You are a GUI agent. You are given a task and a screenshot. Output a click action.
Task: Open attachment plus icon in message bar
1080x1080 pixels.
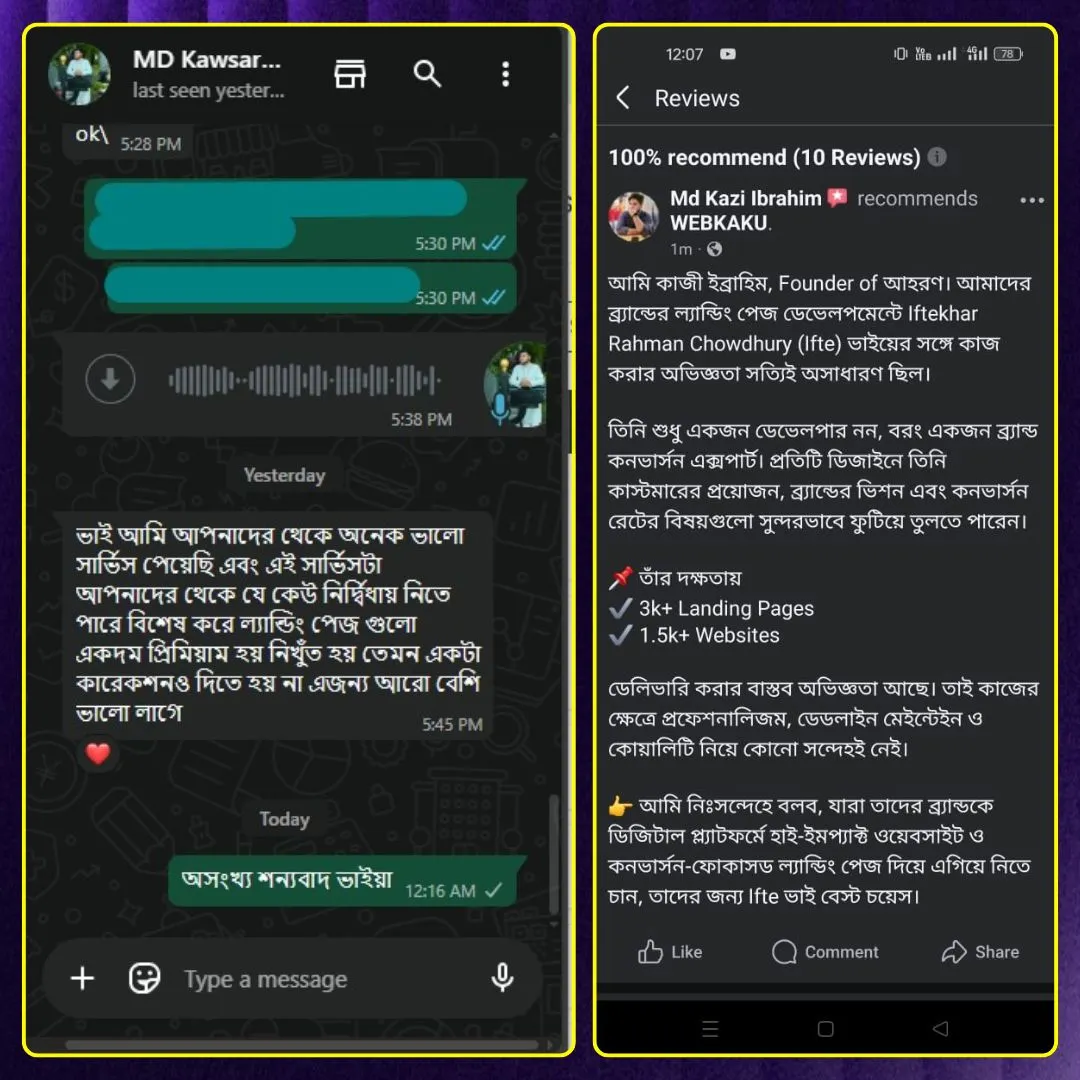(83, 978)
